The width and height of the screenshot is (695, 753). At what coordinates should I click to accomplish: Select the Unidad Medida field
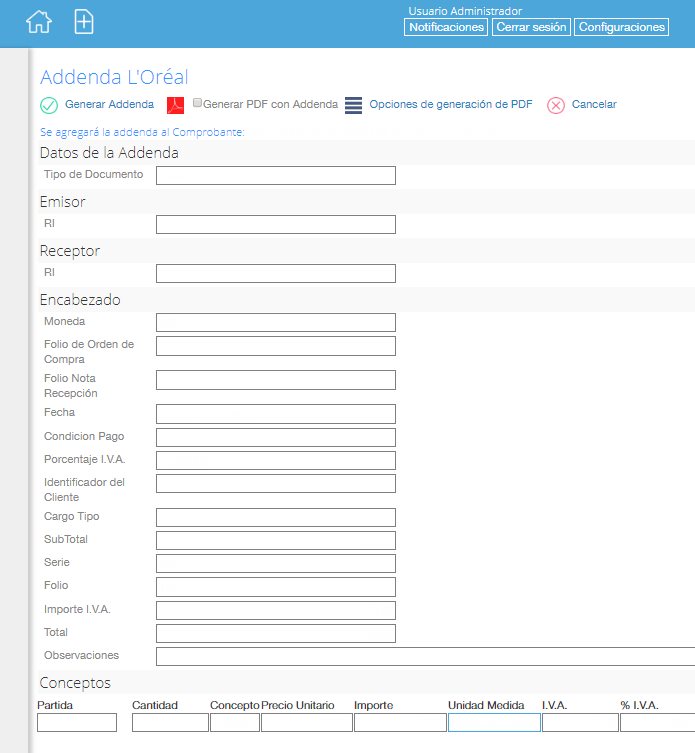point(494,723)
